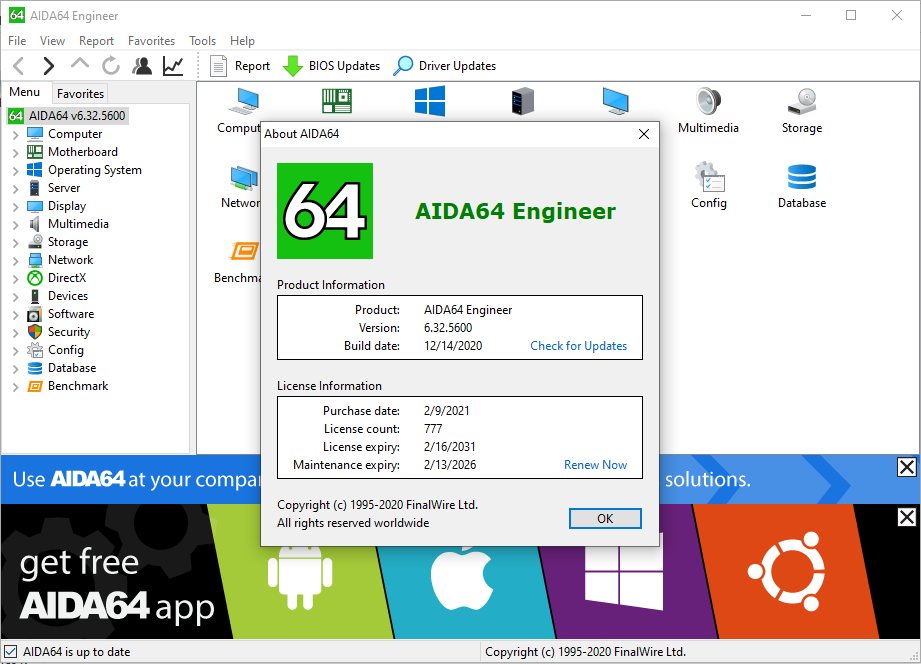Select Config in the tree
Image resolution: width=921 pixels, height=664 pixels.
[x=66, y=350]
